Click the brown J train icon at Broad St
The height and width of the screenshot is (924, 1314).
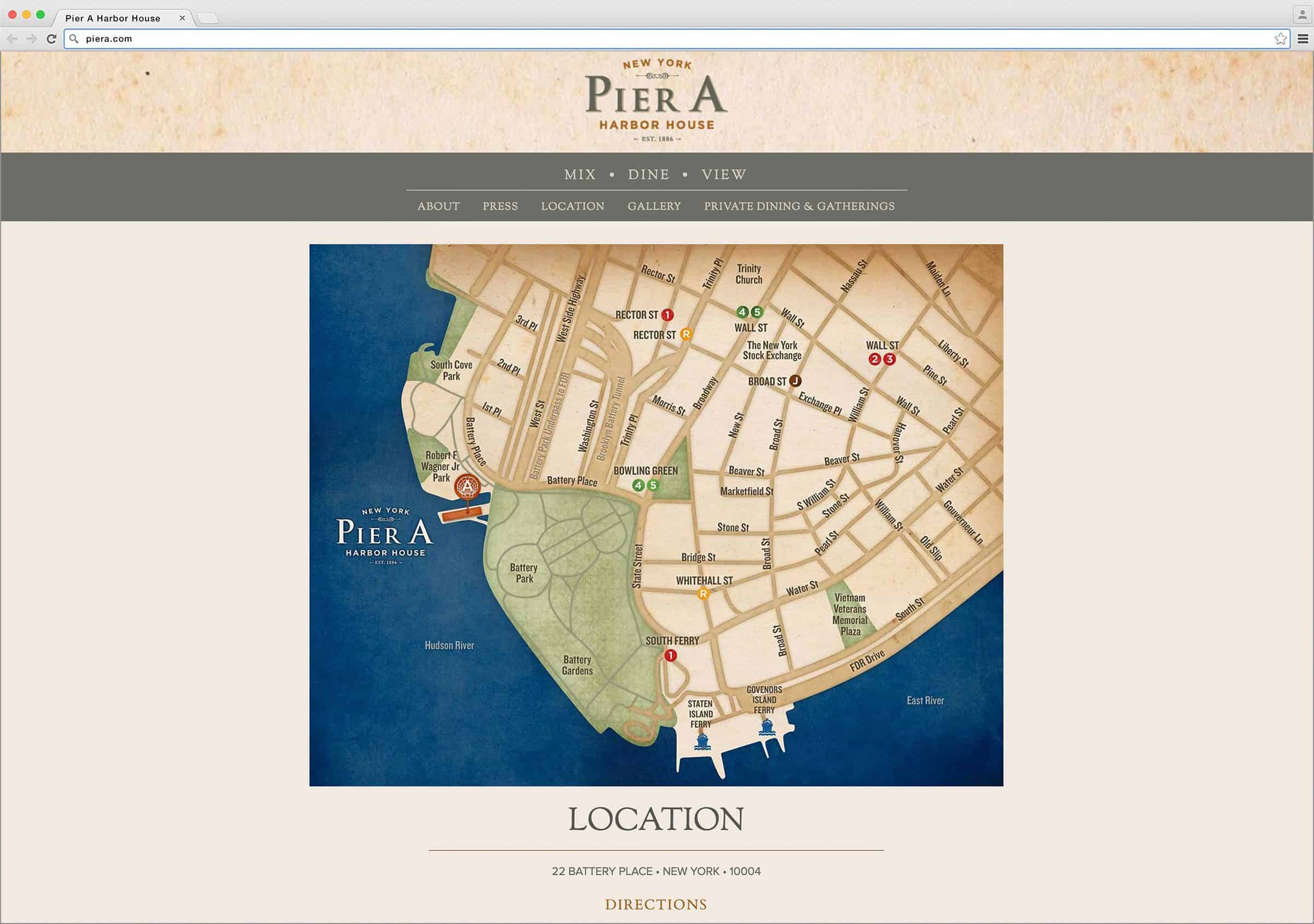[x=796, y=380]
